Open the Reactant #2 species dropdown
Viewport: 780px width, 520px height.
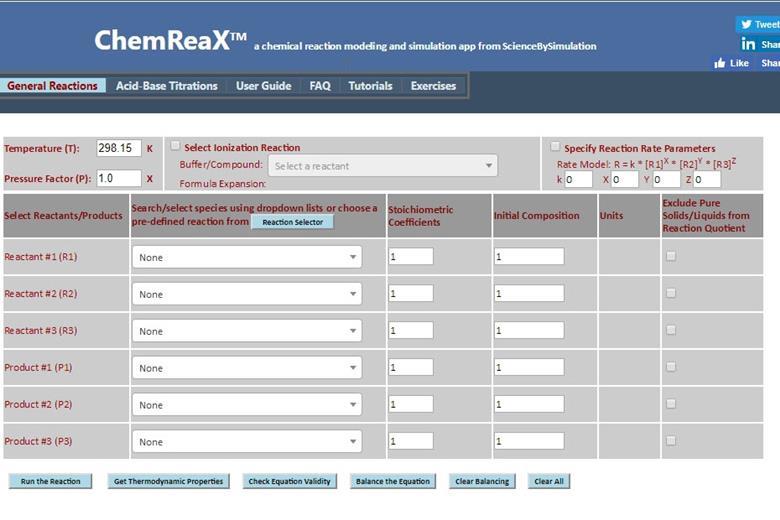(x=247, y=294)
